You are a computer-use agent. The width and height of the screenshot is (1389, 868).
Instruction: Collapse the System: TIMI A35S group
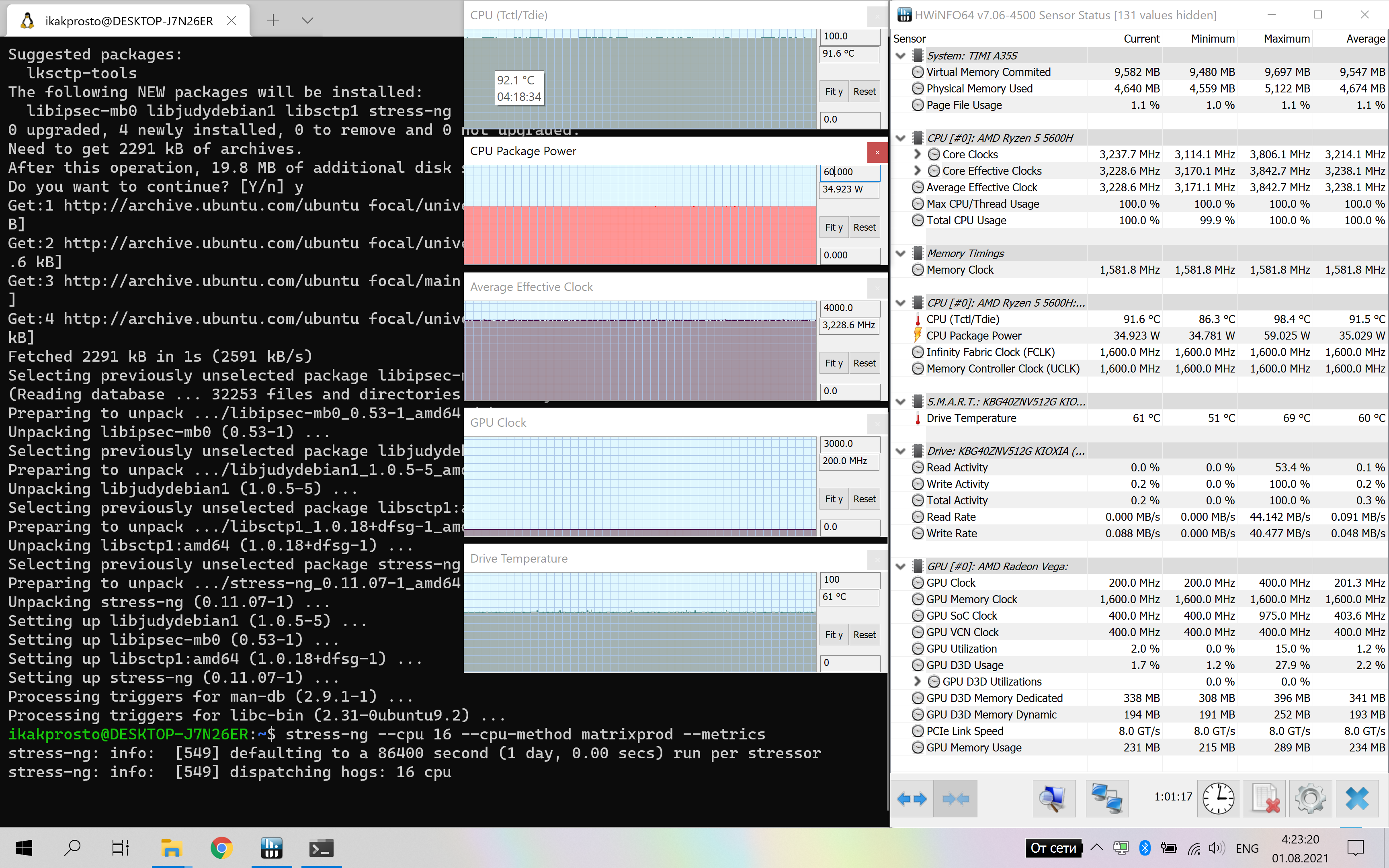coord(900,56)
